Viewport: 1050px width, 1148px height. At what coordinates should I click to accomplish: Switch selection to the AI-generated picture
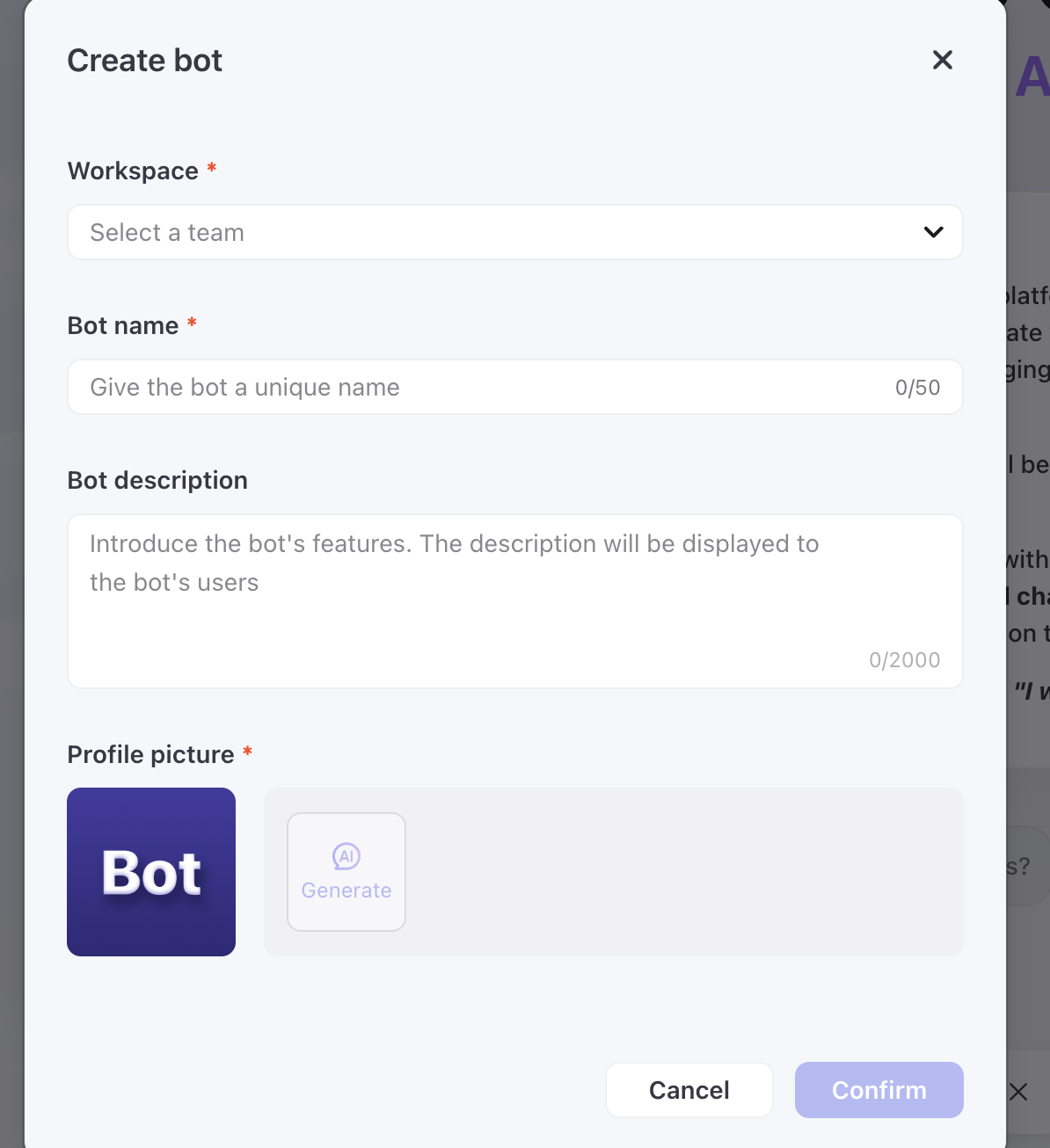point(346,872)
